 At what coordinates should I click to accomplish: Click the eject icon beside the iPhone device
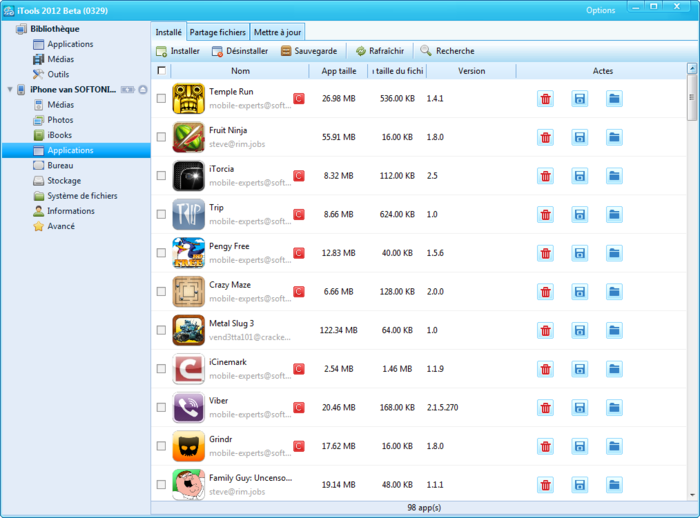pyautogui.click(x=143, y=90)
